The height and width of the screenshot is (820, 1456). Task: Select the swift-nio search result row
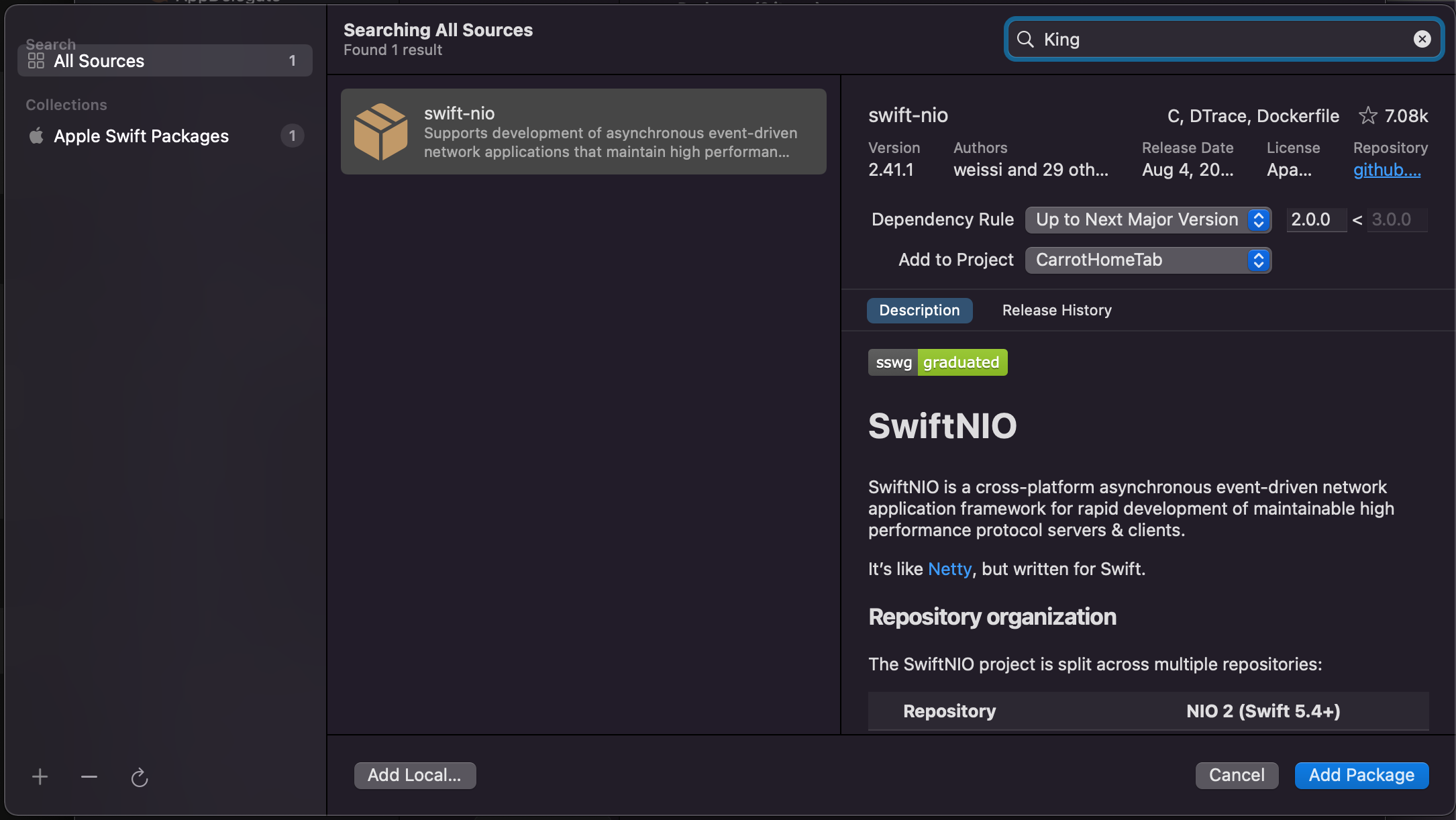(583, 132)
